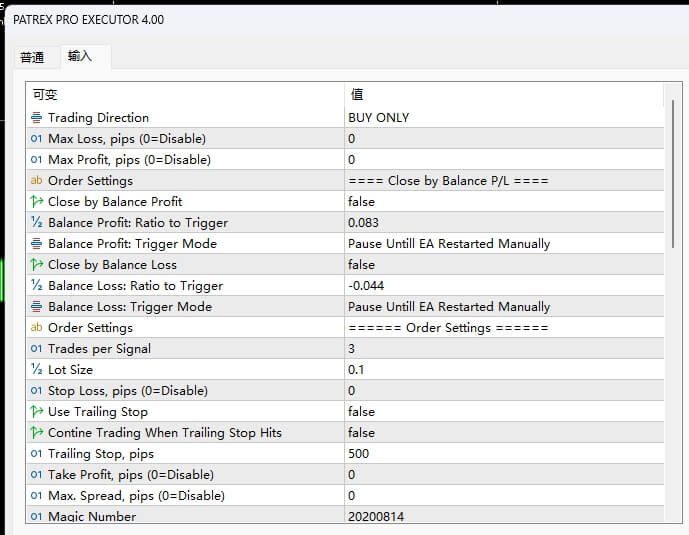Click the PATREX PRO EXECUTOR 4.00 title
The width and height of the screenshot is (689, 535).
point(88,20)
